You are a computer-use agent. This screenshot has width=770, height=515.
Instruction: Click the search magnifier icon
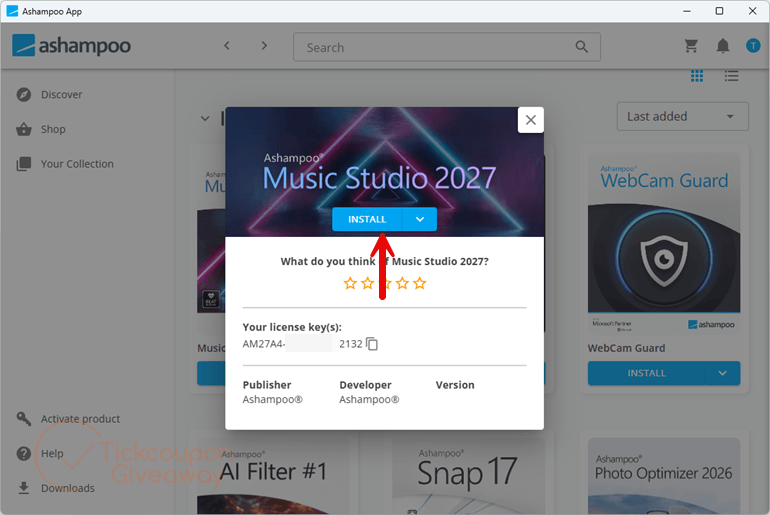(581, 47)
